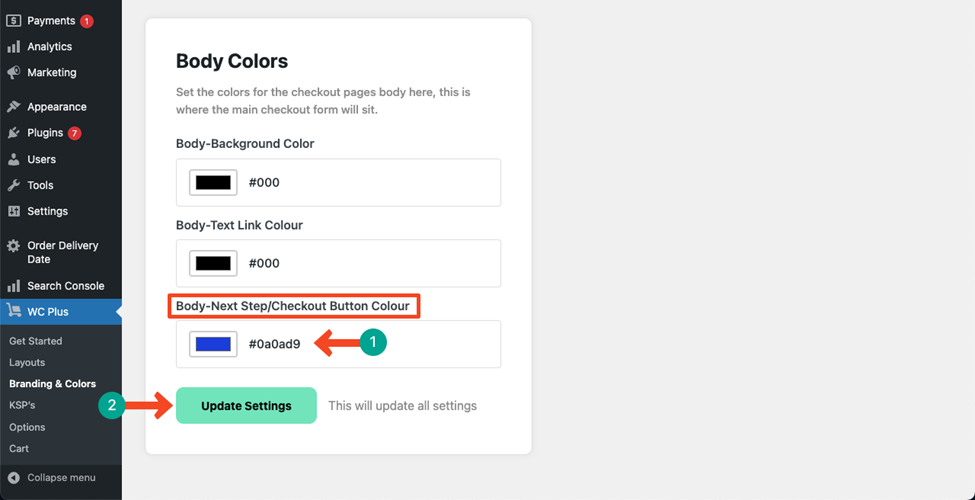Click the WC Plus cart icon

pyautogui.click(x=14, y=311)
